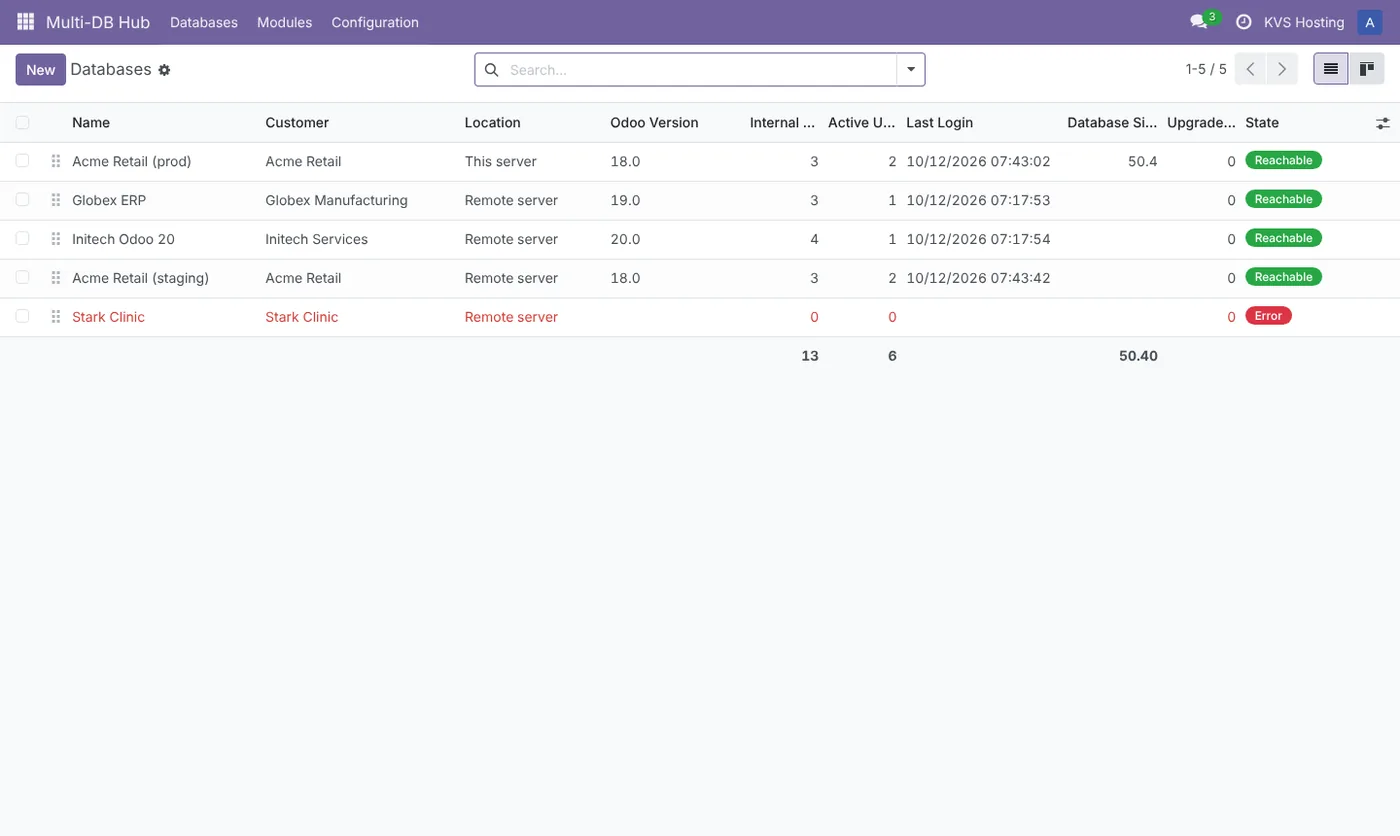Switch to list view
This screenshot has width=1400, height=836.
pyautogui.click(x=1331, y=69)
